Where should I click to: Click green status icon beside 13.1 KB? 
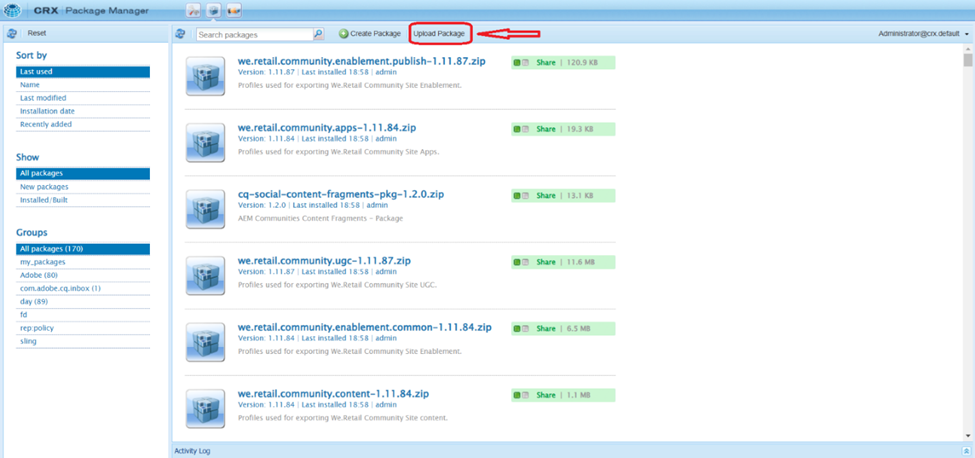[517, 196]
